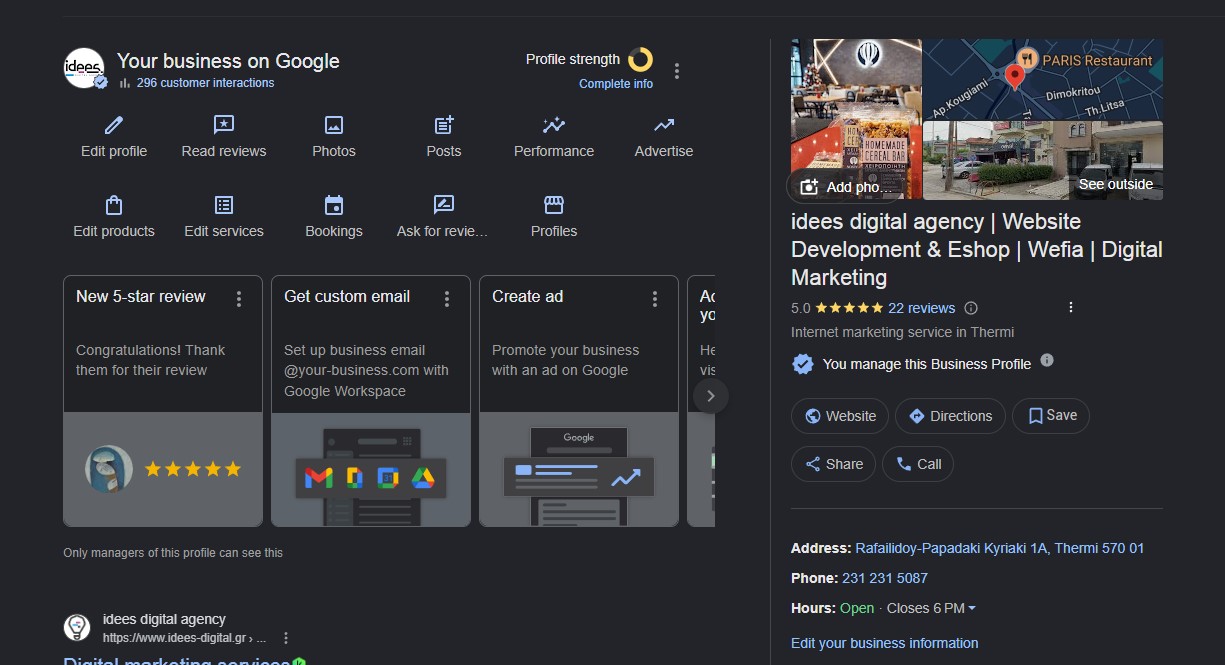Open the Posts icon
1225x665 pixels.
point(444,125)
